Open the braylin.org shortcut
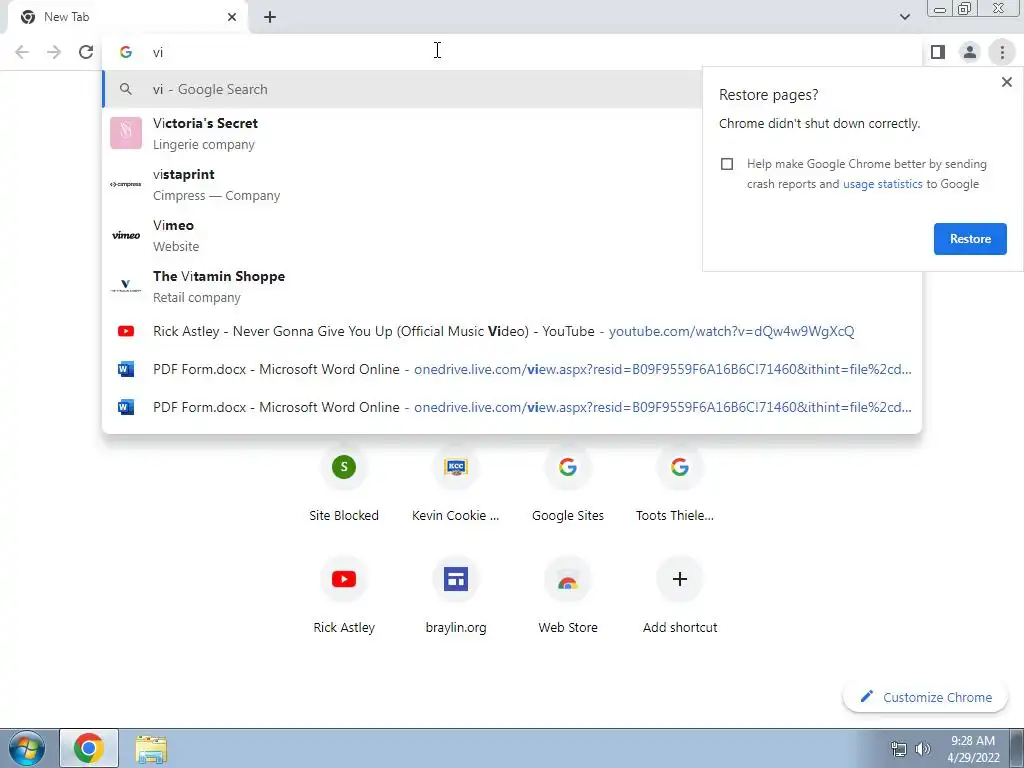This screenshot has height=768, width=1024. pyautogui.click(x=456, y=596)
